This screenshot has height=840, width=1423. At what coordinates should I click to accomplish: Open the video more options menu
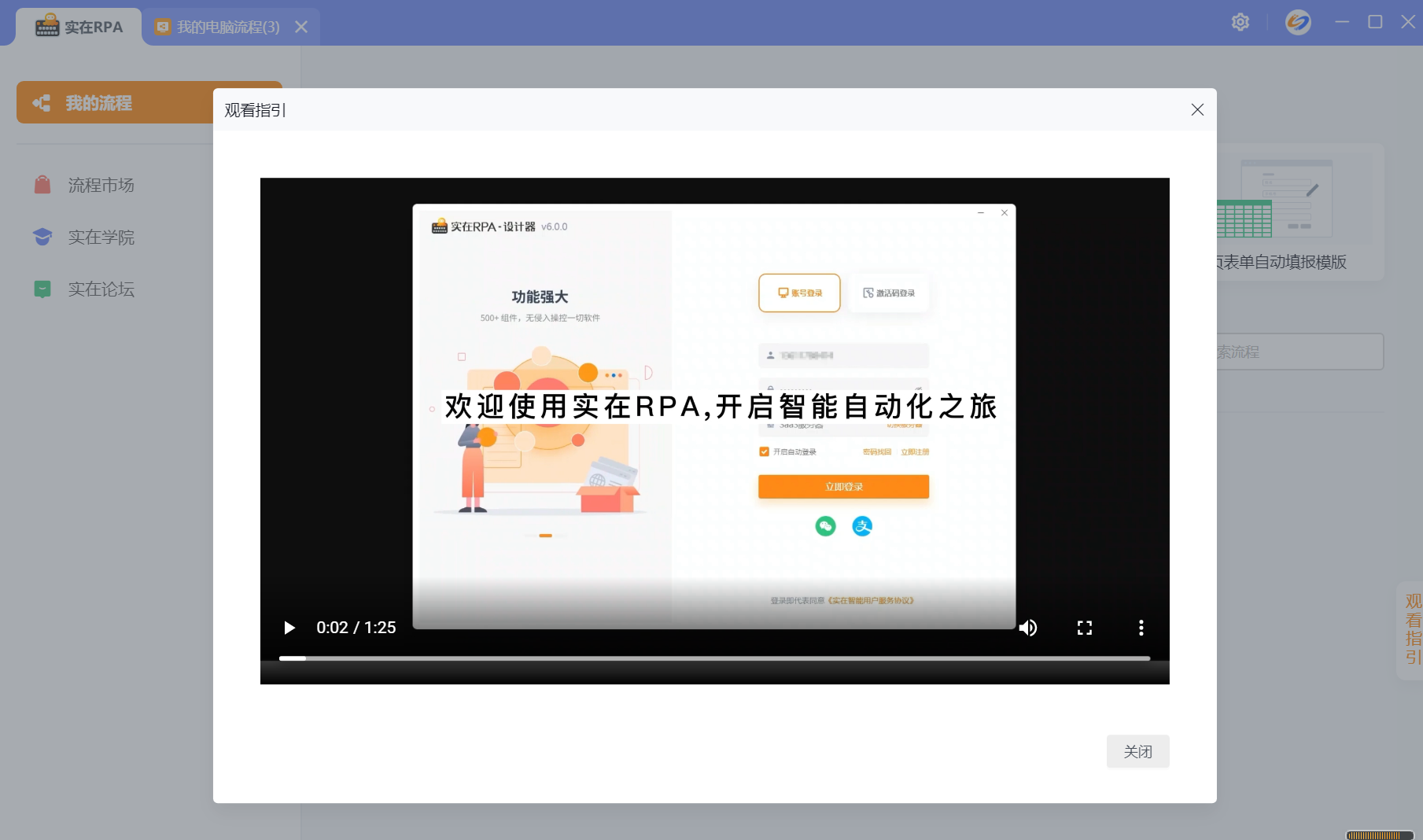(1141, 628)
